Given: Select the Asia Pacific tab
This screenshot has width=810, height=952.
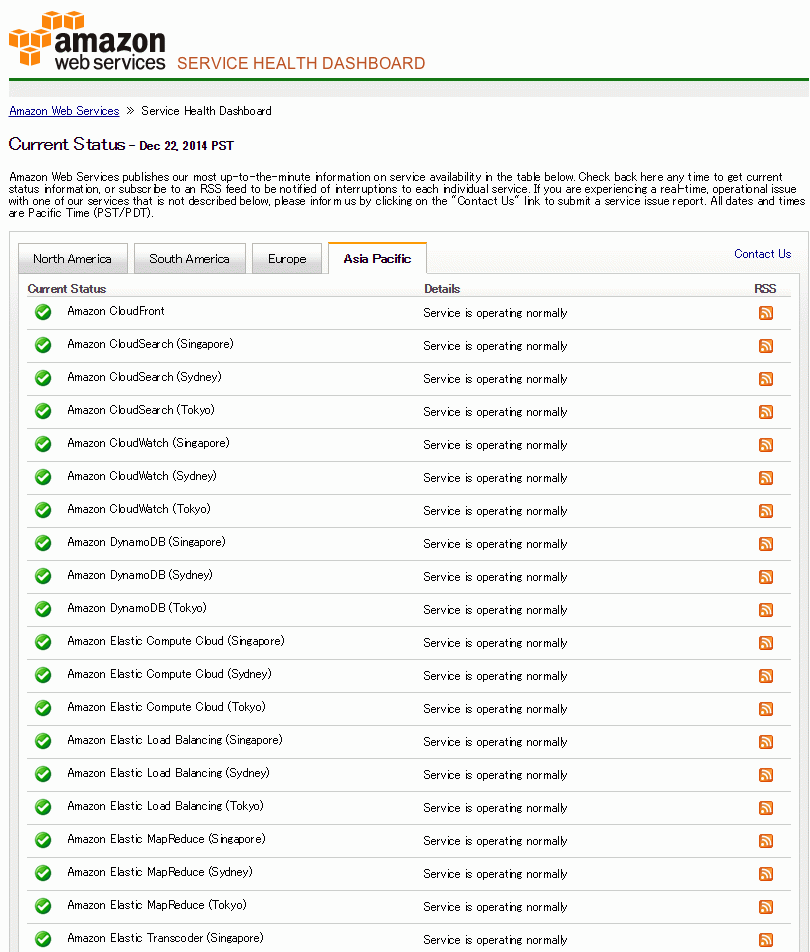Looking at the screenshot, I should pos(377,259).
